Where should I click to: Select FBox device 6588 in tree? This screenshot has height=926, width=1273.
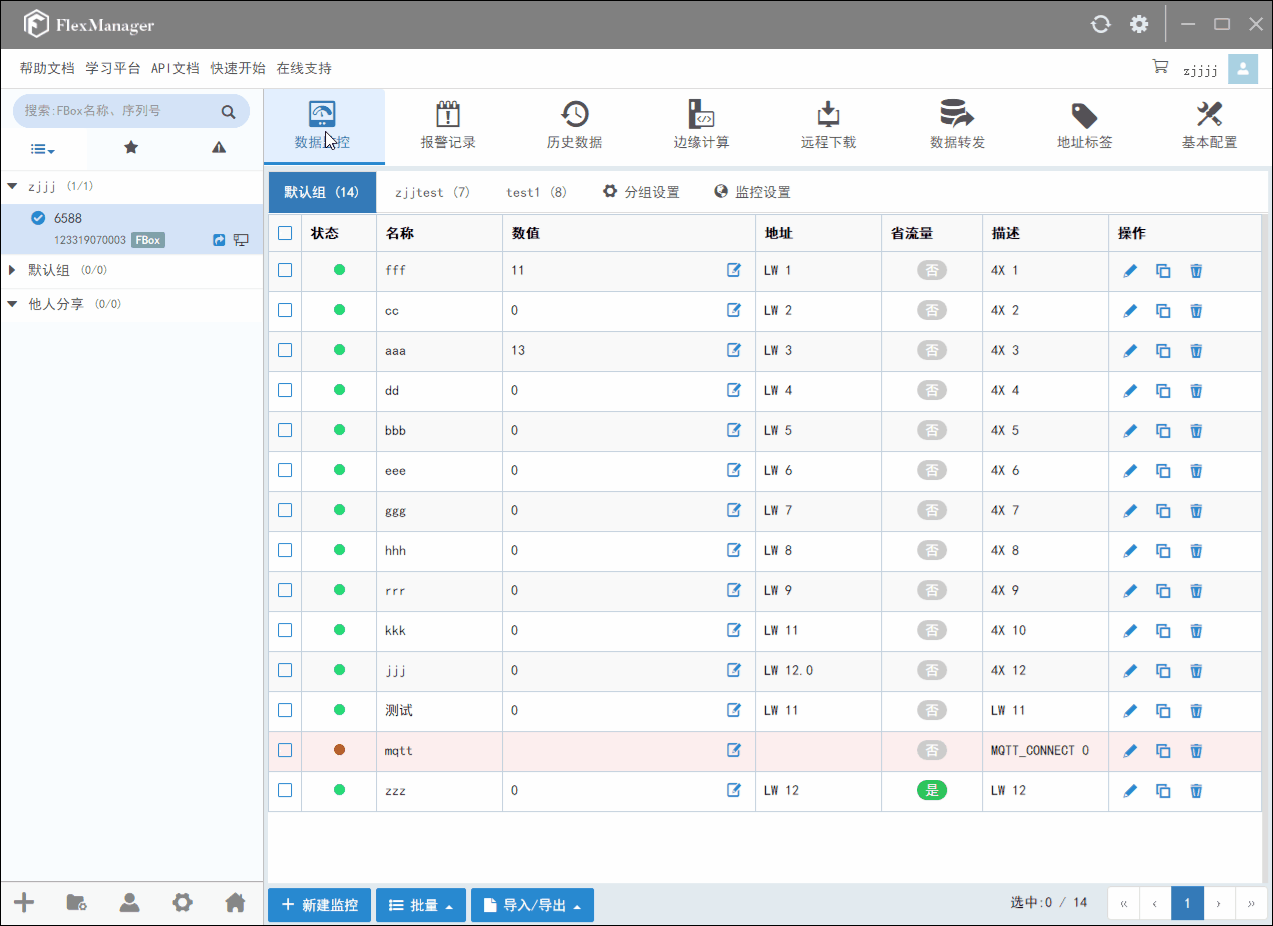coord(131,229)
